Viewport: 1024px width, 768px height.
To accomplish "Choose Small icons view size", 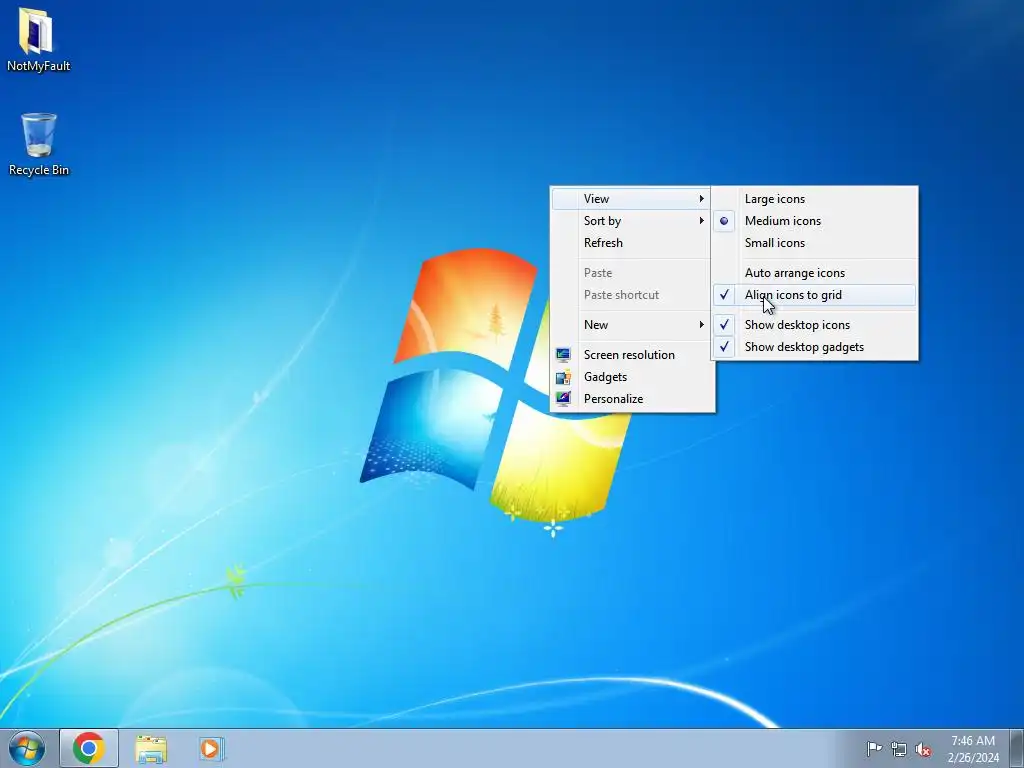I will coord(814,243).
